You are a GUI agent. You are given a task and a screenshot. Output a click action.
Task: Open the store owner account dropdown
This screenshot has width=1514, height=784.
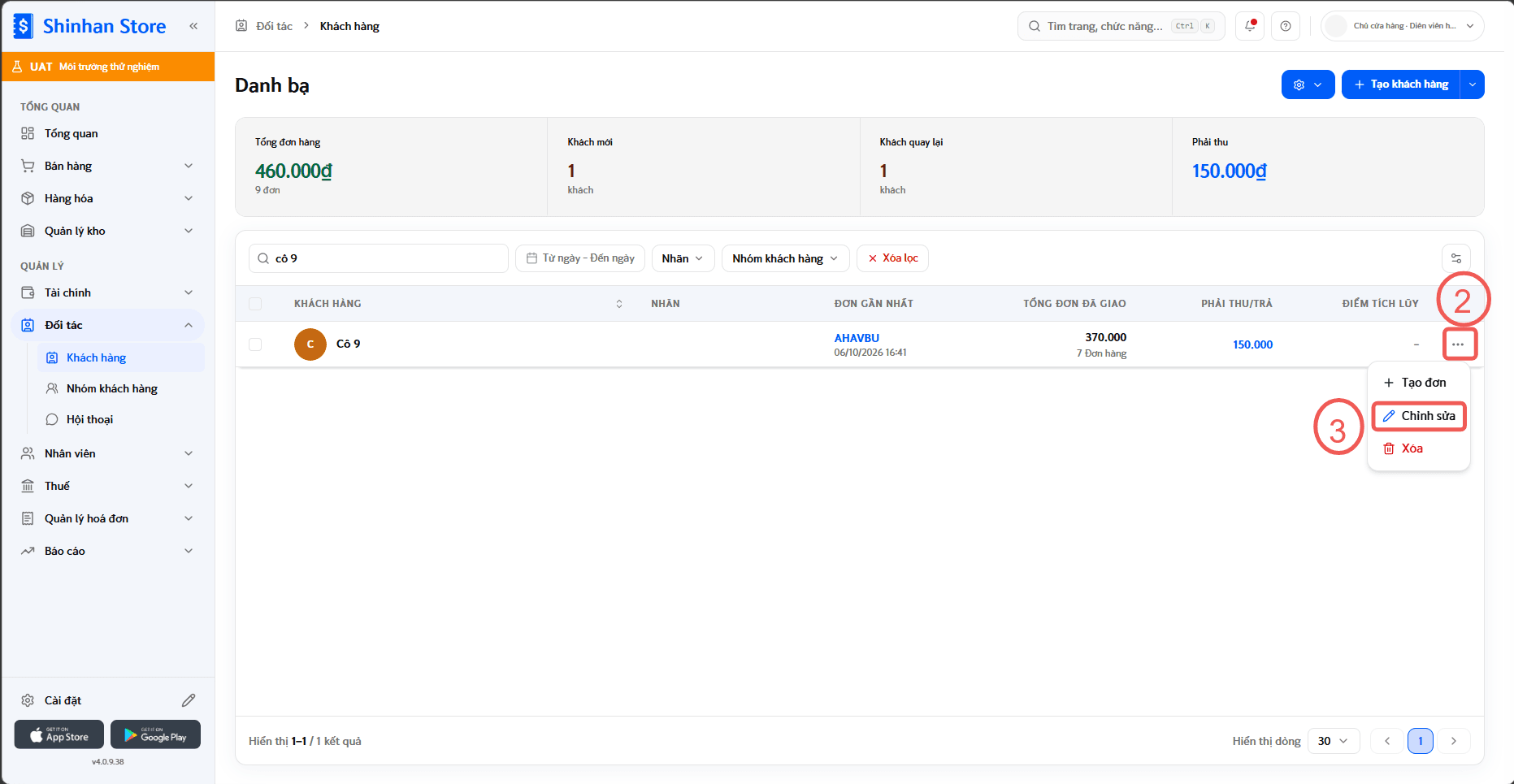click(1403, 26)
